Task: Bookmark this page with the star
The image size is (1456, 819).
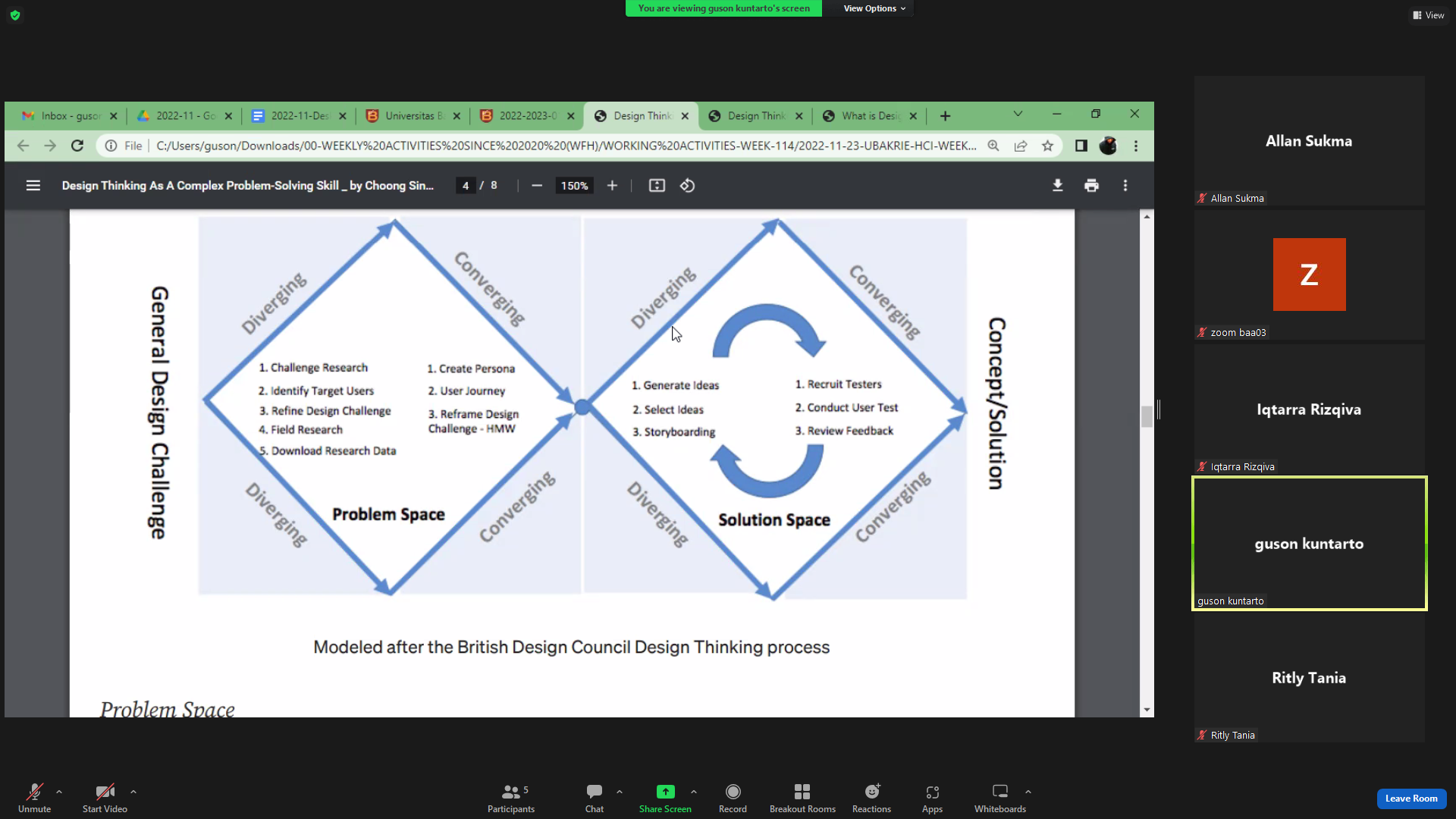Action: tap(1047, 146)
